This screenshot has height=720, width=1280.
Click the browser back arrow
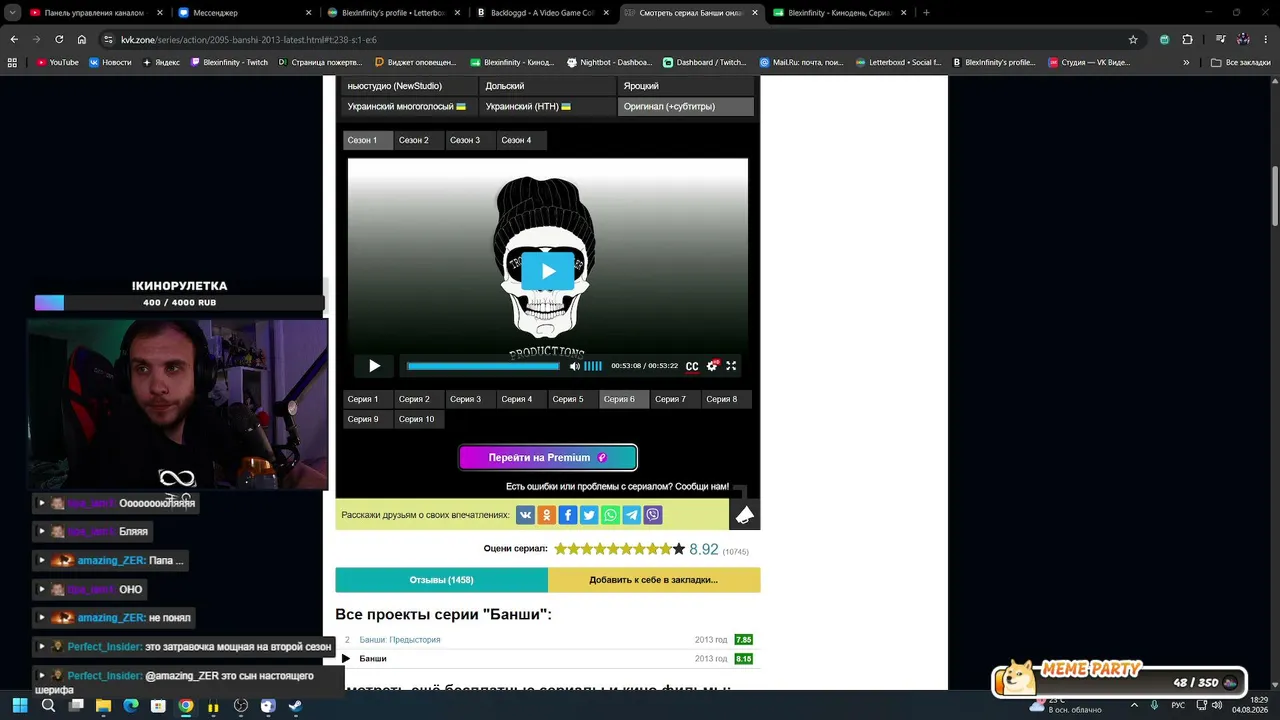(x=14, y=39)
